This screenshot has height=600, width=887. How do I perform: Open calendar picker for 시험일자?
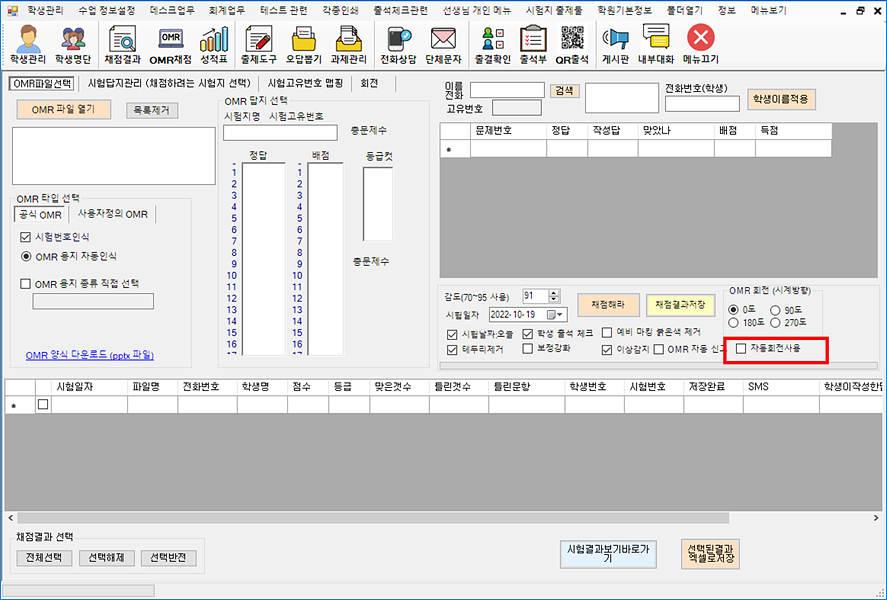point(555,314)
